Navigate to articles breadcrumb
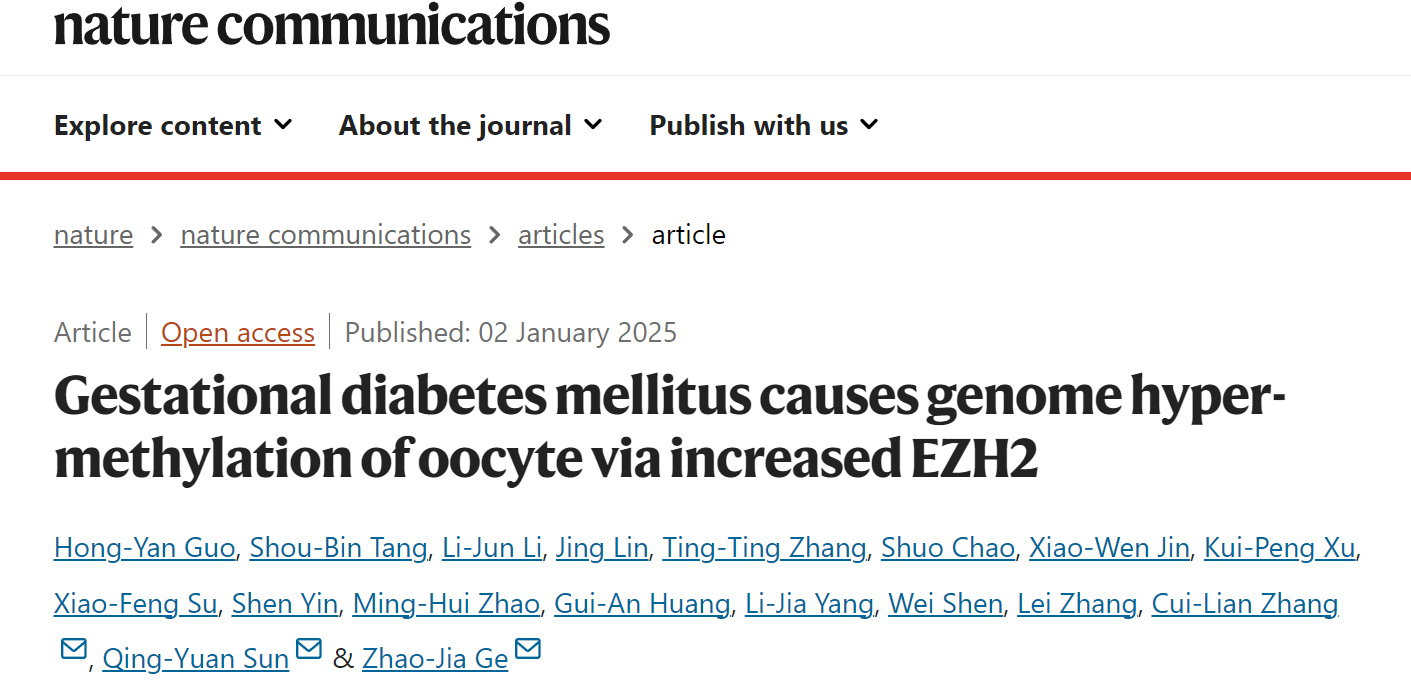This screenshot has width=1411, height=680. (561, 235)
